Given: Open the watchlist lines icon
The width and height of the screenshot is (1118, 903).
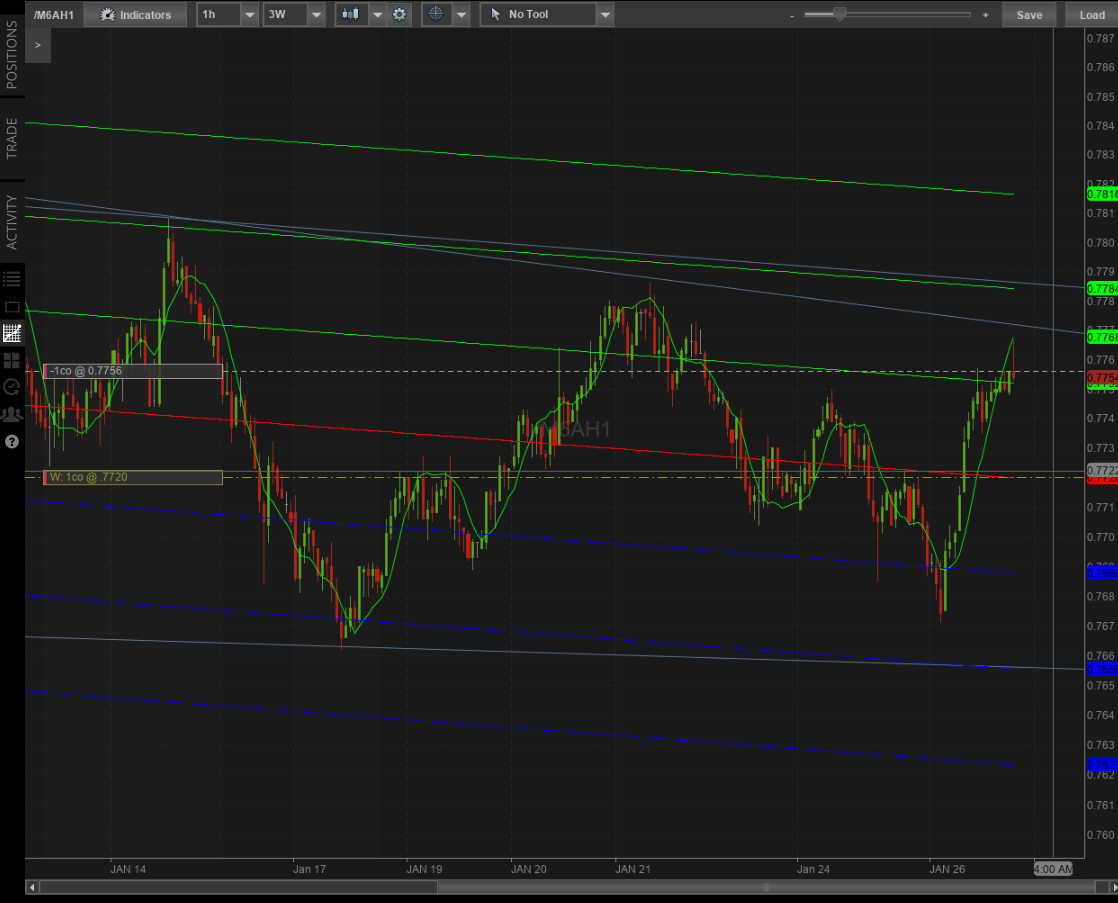Looking at the screenshot, I should 12,279.
